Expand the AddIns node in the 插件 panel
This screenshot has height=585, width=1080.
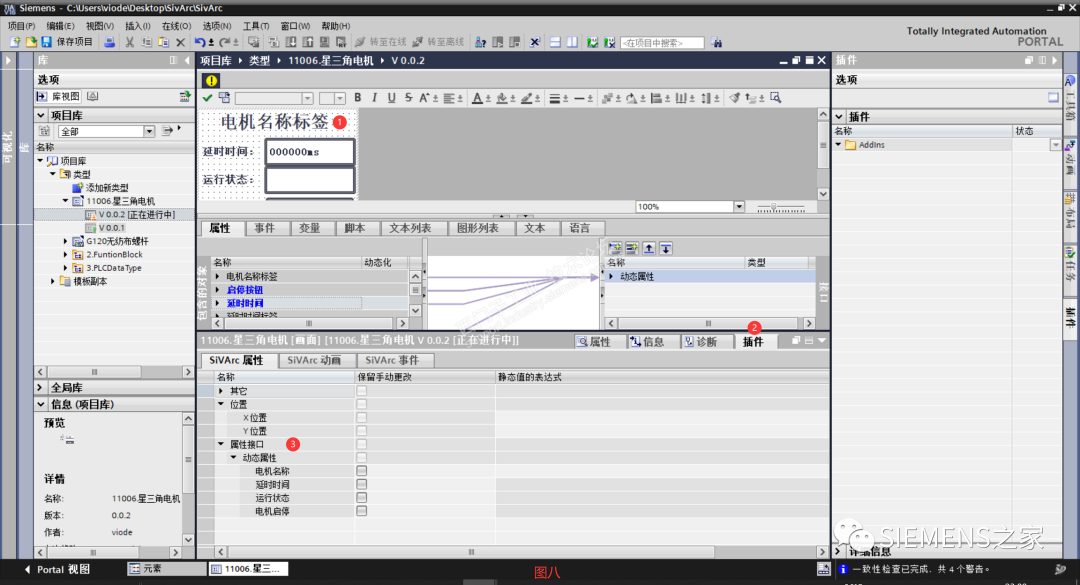(839, 144)
